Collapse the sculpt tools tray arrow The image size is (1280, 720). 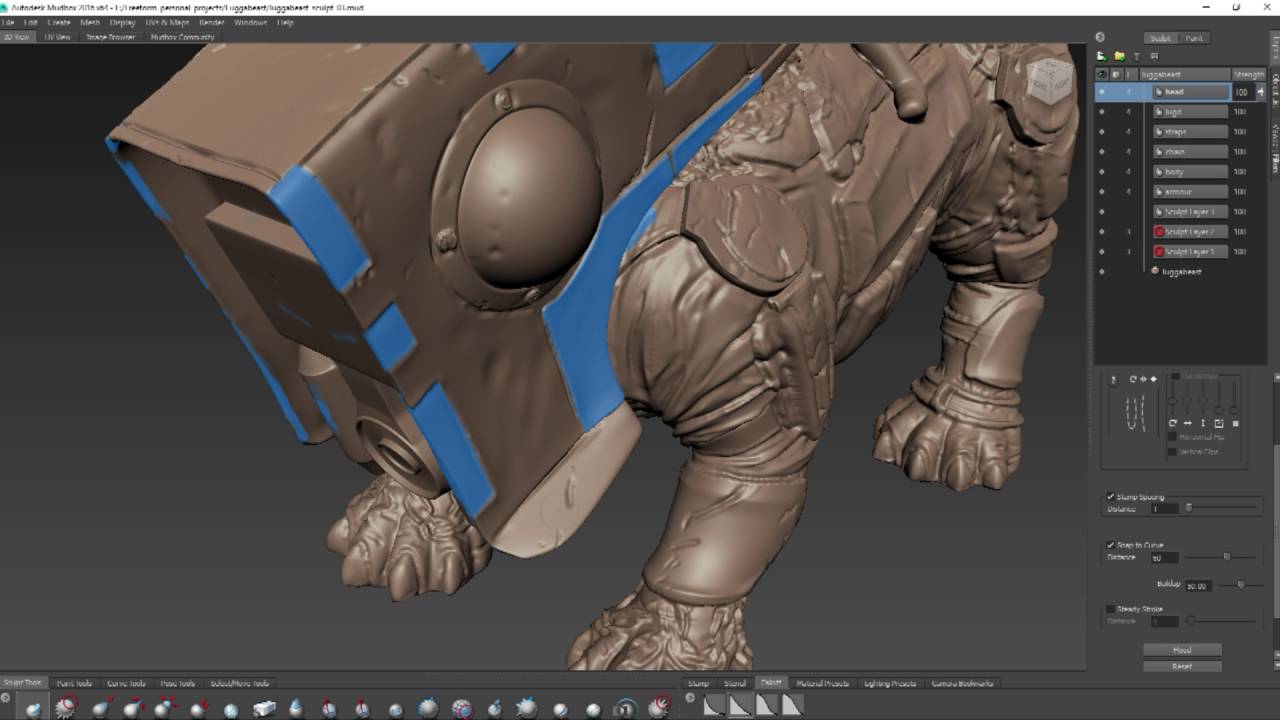pyautogui.click(x=6, y=698)
